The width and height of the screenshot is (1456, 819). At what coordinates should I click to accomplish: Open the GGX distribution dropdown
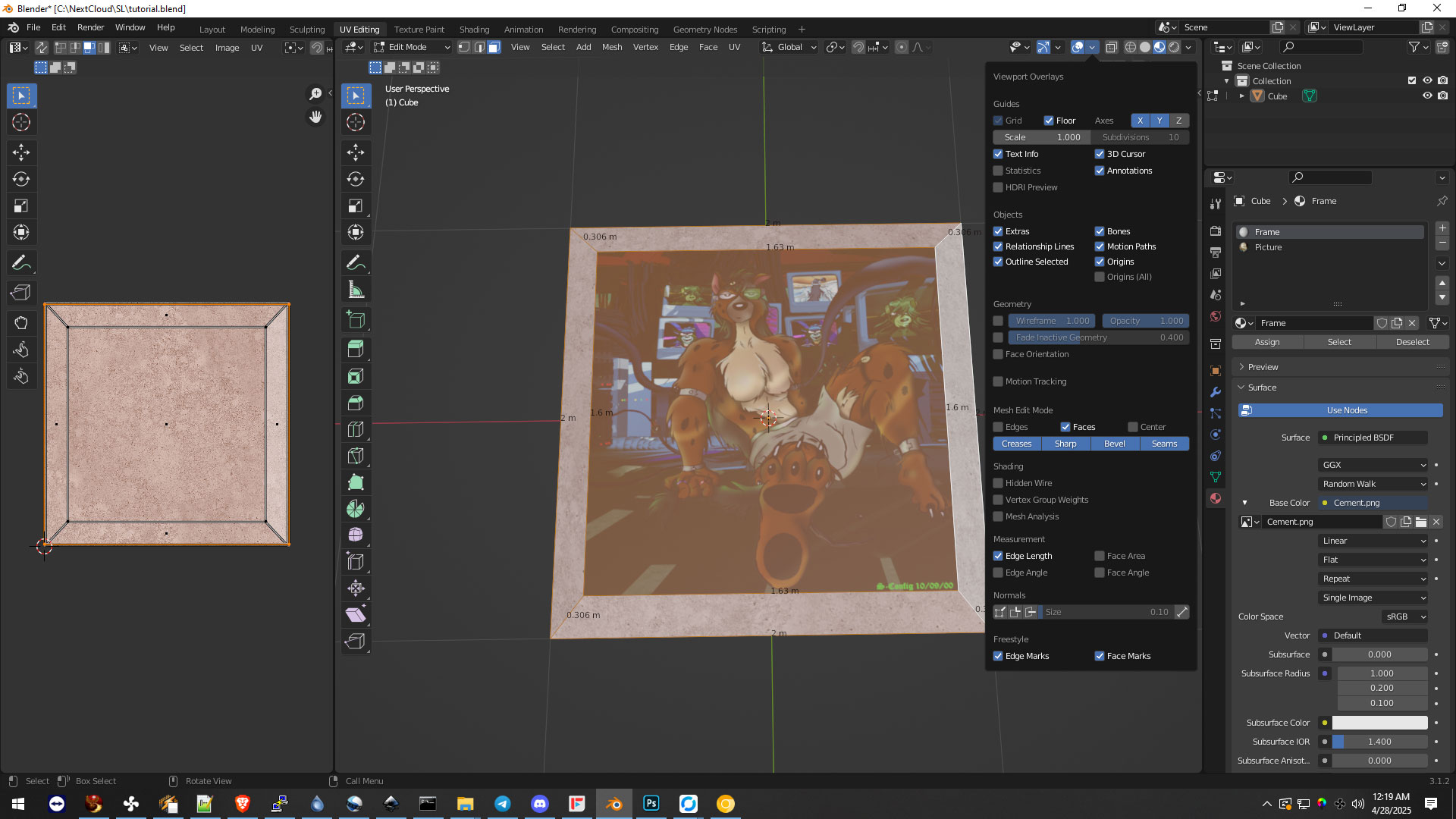(1373, 465)
